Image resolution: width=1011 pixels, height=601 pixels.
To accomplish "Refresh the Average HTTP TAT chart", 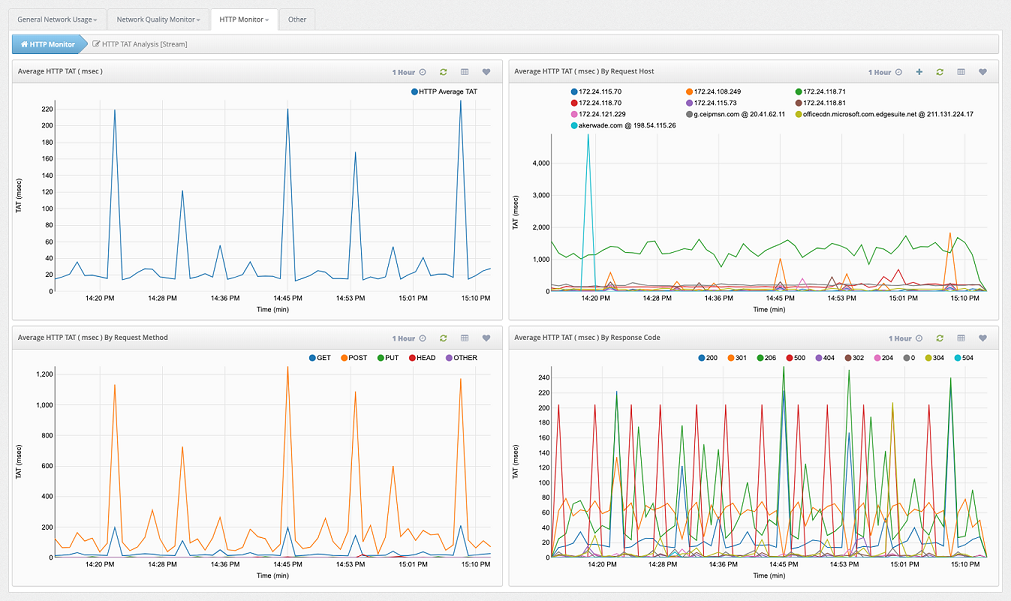I will pyautogui.click(x=443, y=72).
